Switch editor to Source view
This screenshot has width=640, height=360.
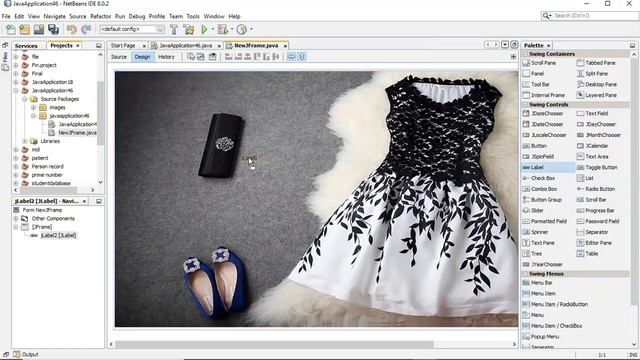click(119, 57)
